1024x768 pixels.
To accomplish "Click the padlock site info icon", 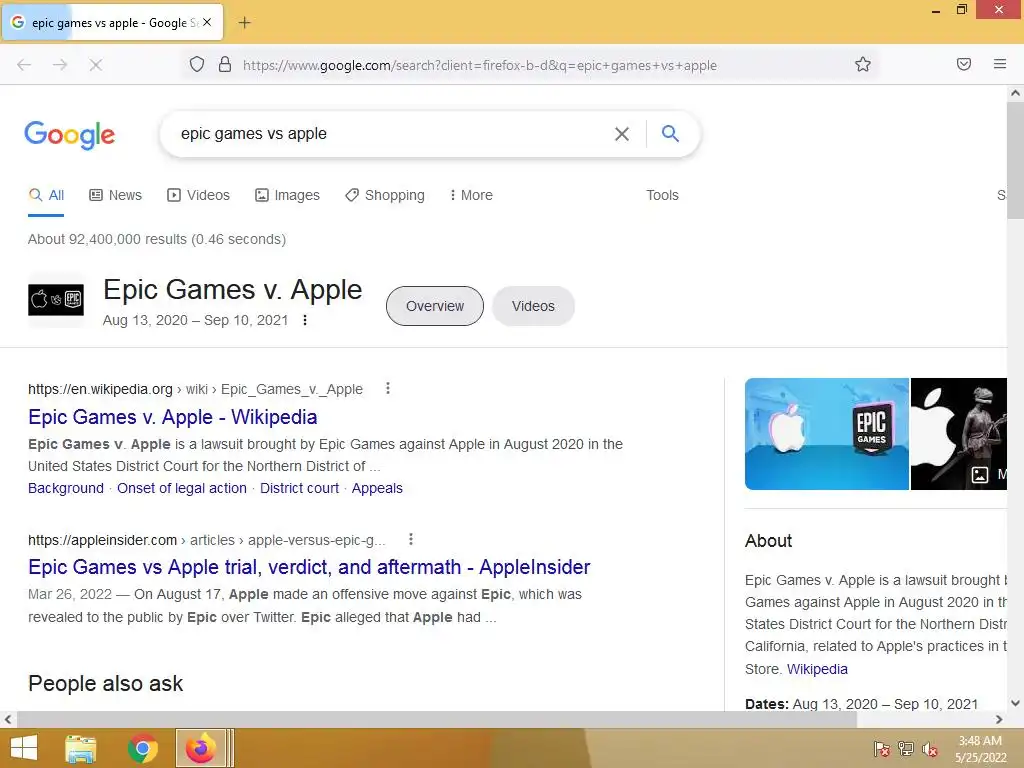I will [225, 64].
